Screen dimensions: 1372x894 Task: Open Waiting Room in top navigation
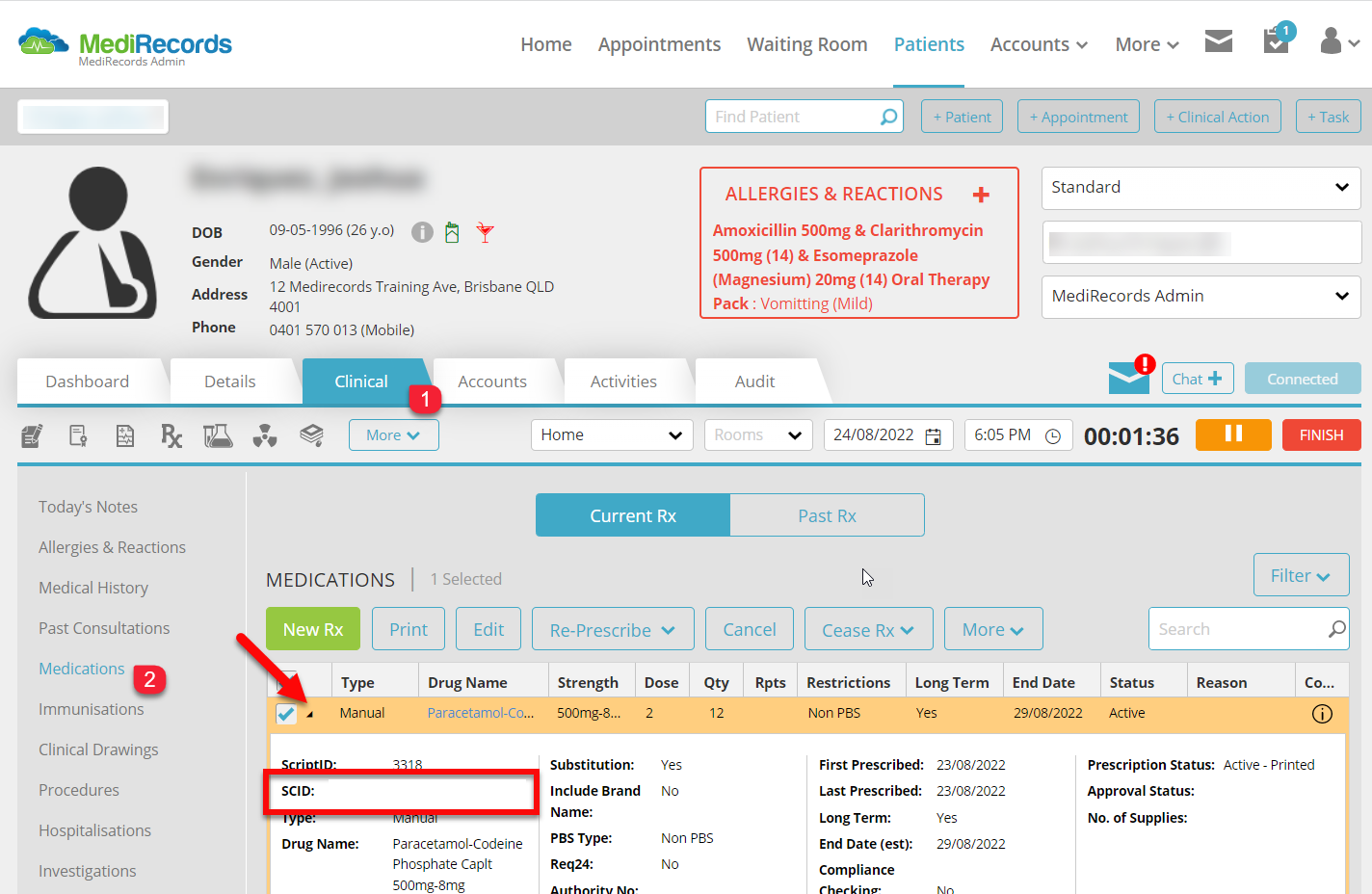(807, 44)
